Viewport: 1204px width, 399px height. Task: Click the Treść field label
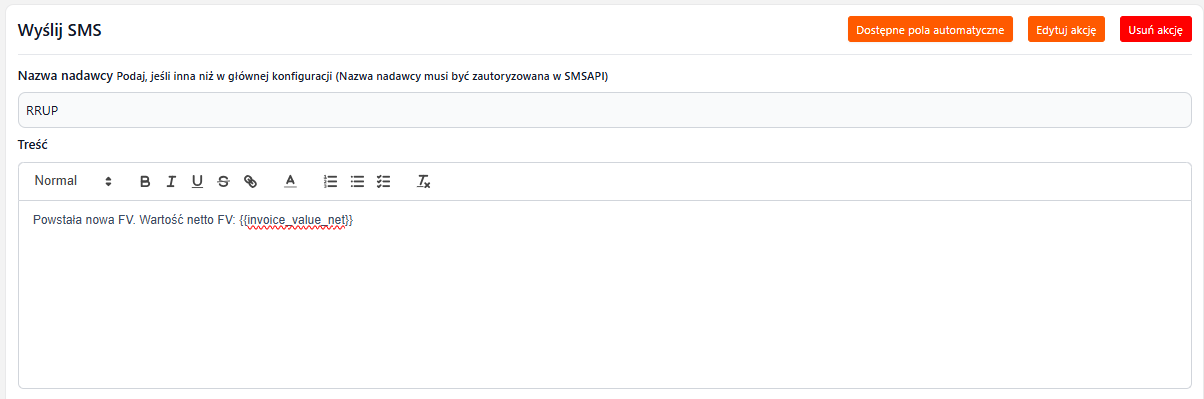point(34,145)
